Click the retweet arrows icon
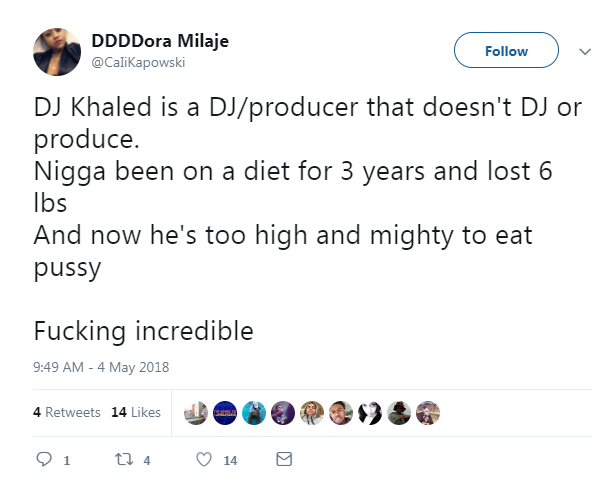The image size is (613, 496). (123, 460)
